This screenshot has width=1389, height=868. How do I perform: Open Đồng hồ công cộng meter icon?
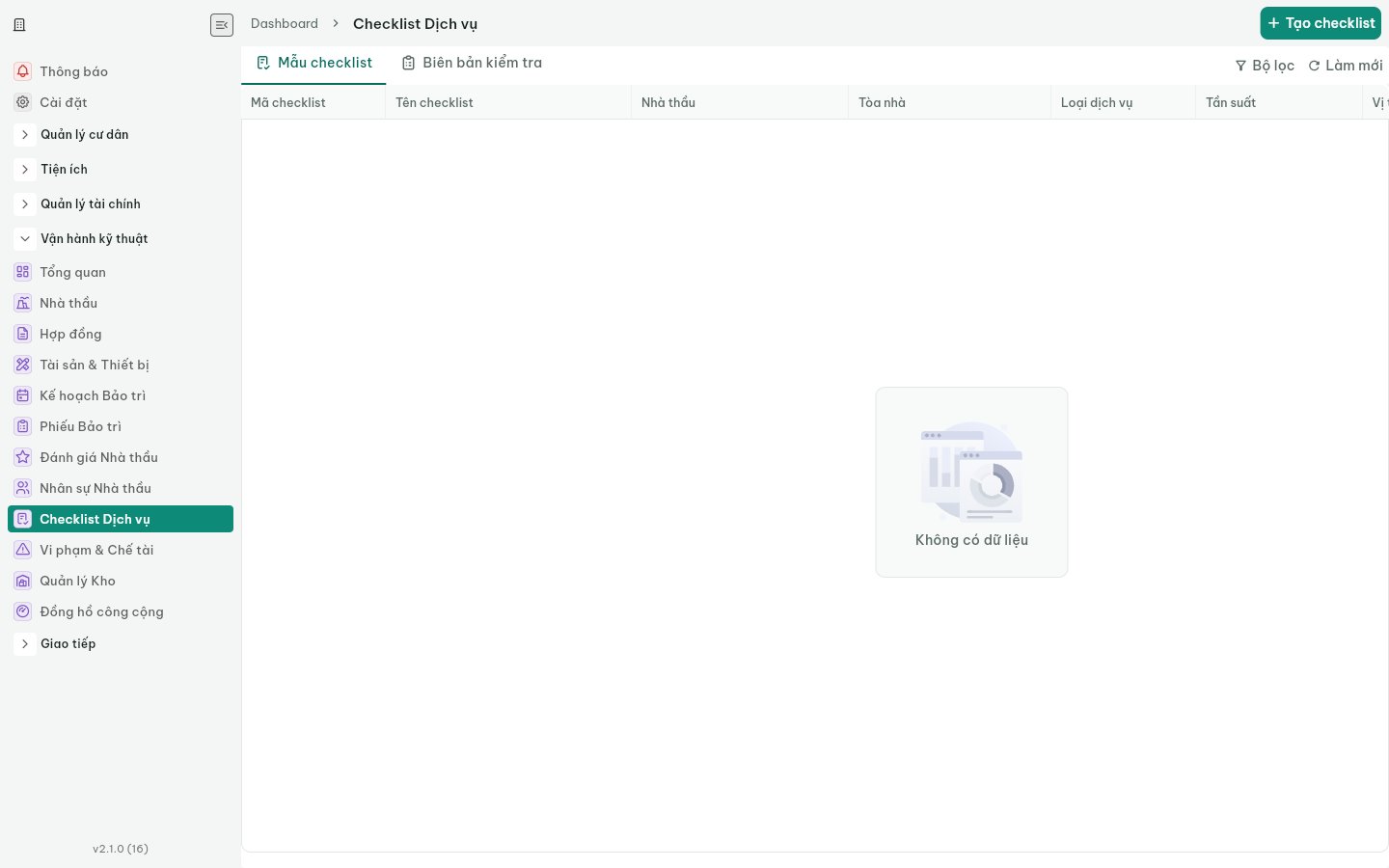23,611
